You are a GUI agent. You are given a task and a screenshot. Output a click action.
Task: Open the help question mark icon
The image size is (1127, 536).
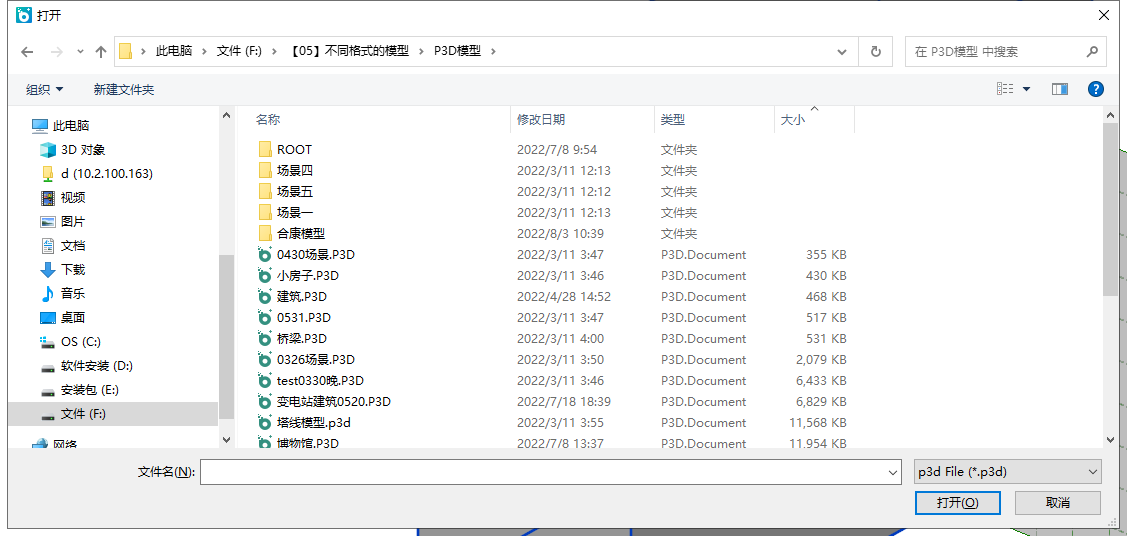click(1095, 89)
